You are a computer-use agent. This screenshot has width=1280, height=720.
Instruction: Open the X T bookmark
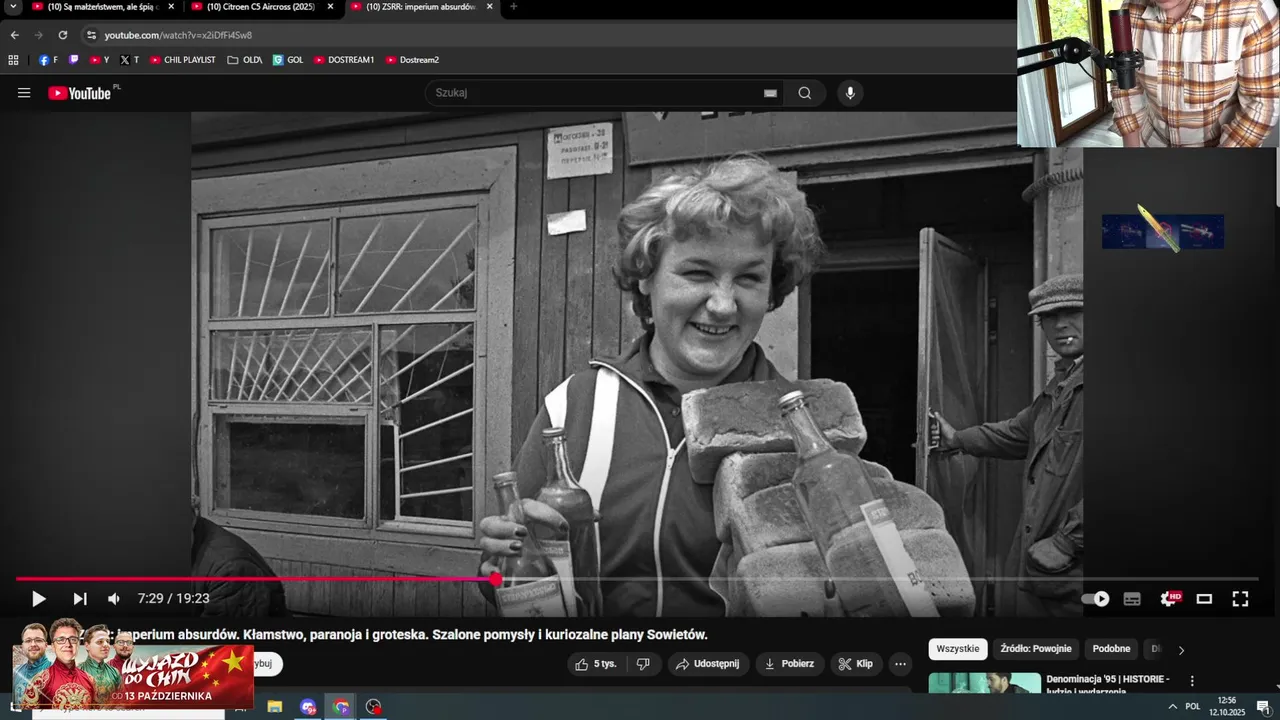[130, 60]
